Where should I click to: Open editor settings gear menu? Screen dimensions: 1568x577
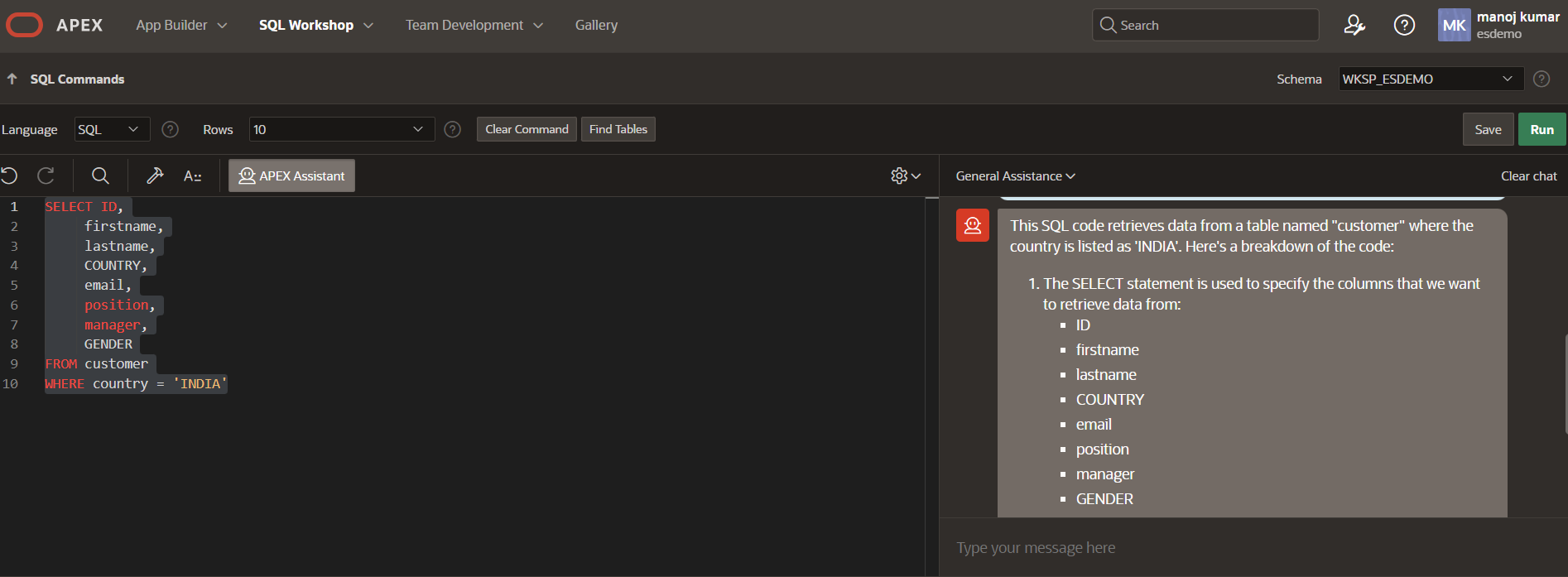(x=905, y=176)
